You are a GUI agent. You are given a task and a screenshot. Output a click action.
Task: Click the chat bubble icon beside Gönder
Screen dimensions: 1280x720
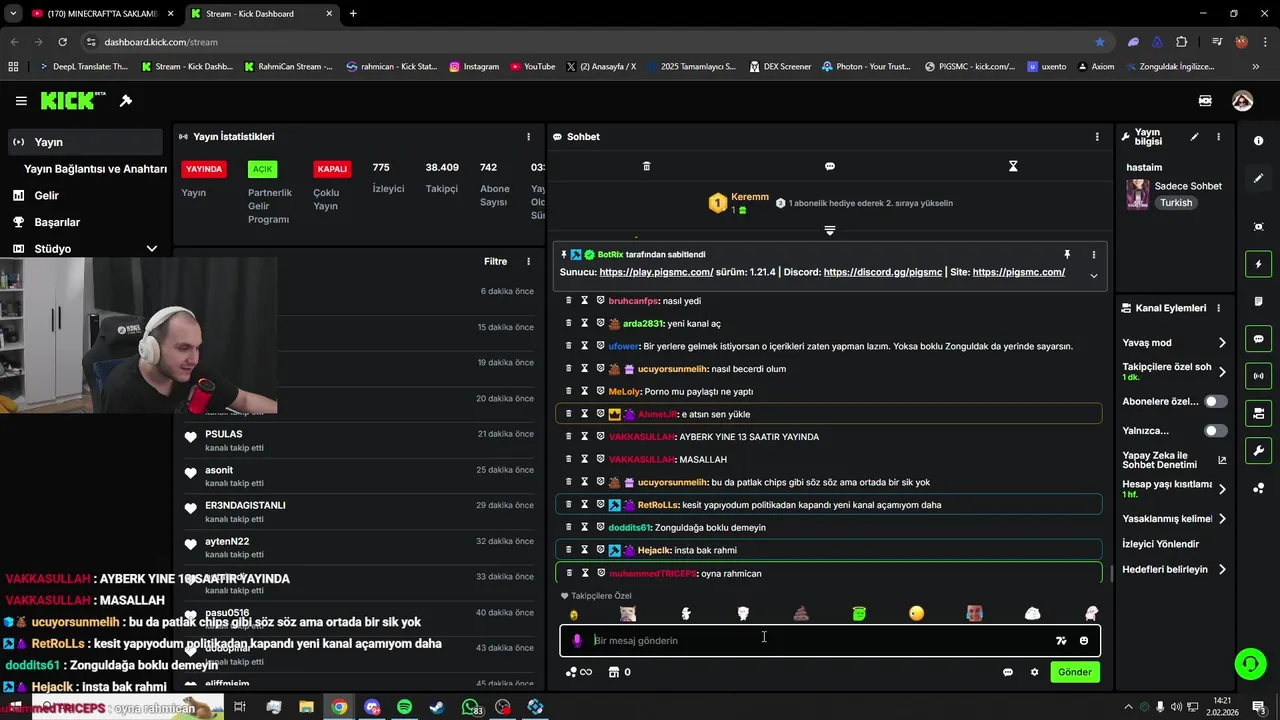click(x=1008, y=672)
